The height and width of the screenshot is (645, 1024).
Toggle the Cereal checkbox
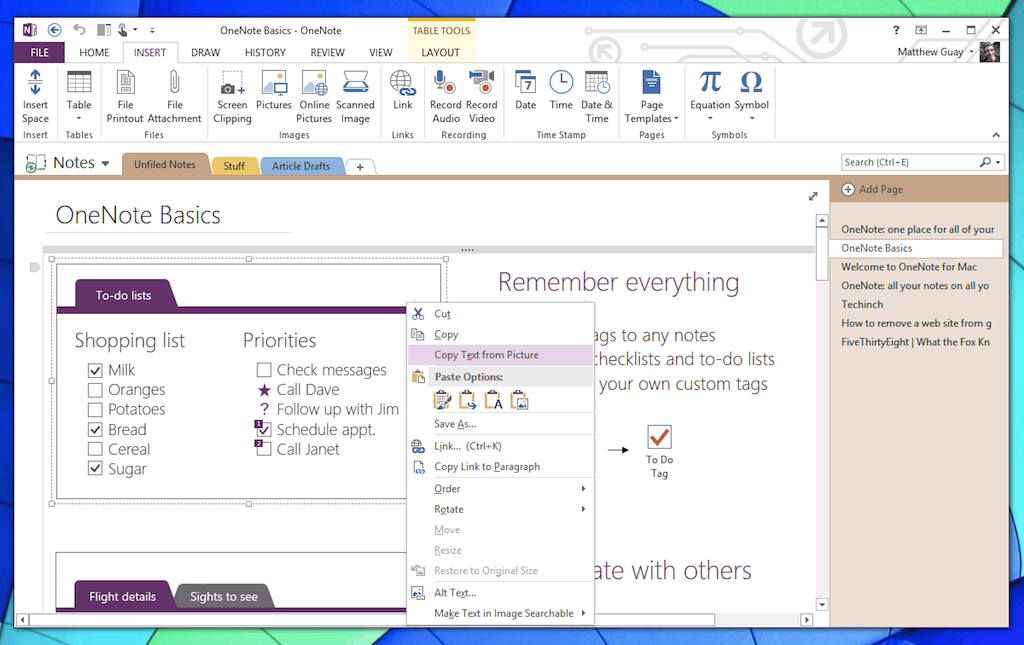[x=95, y=449]
